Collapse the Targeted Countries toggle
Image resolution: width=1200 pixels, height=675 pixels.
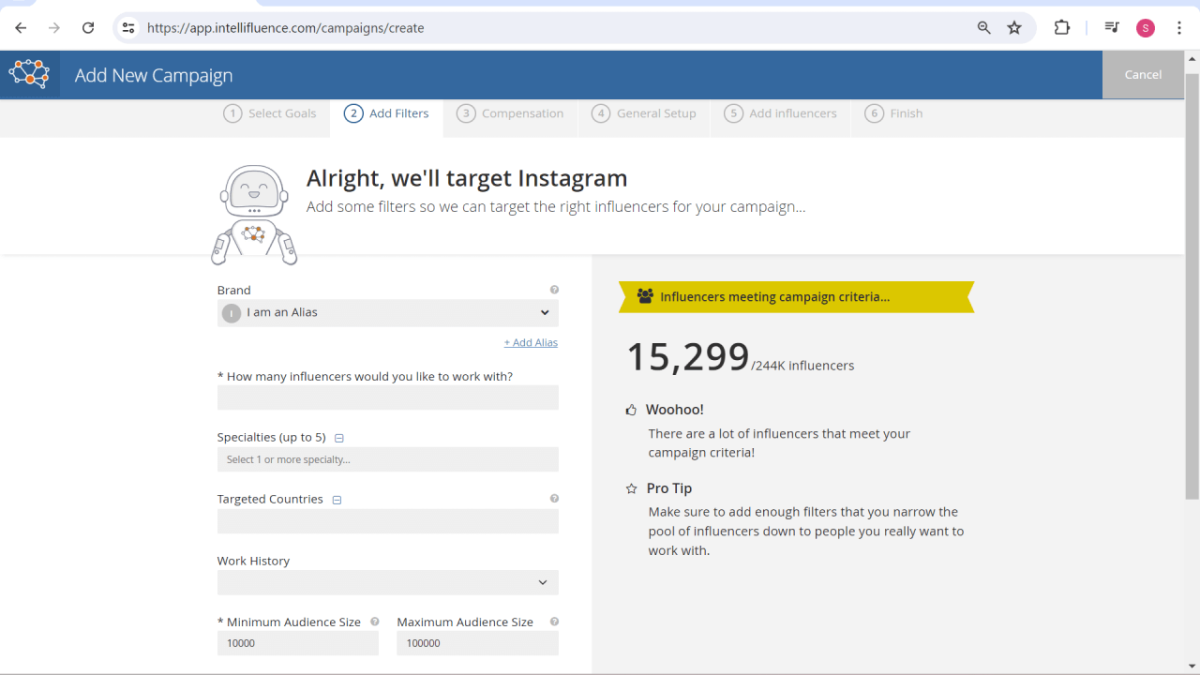pyautogui.click(x=337, y=500)
